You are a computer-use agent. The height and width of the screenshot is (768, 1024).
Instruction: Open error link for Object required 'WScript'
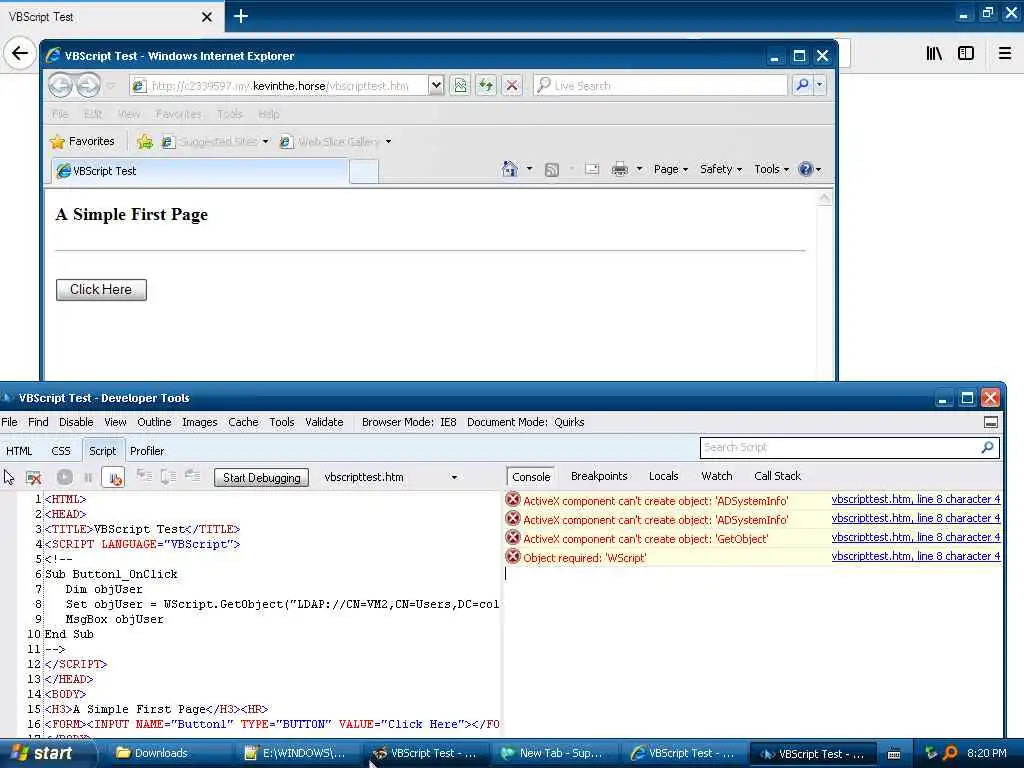[916, 556]
